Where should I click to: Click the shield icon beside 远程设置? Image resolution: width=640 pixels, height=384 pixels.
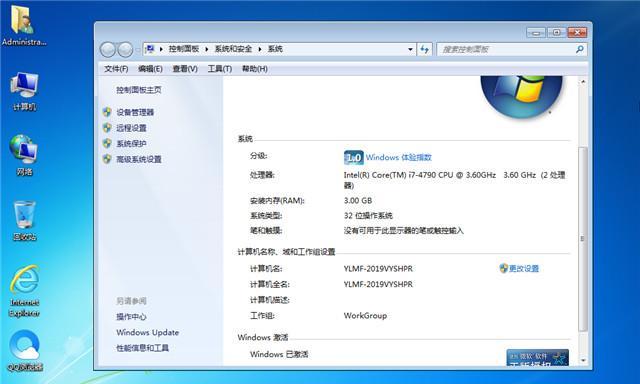click(x=107, y=128)
